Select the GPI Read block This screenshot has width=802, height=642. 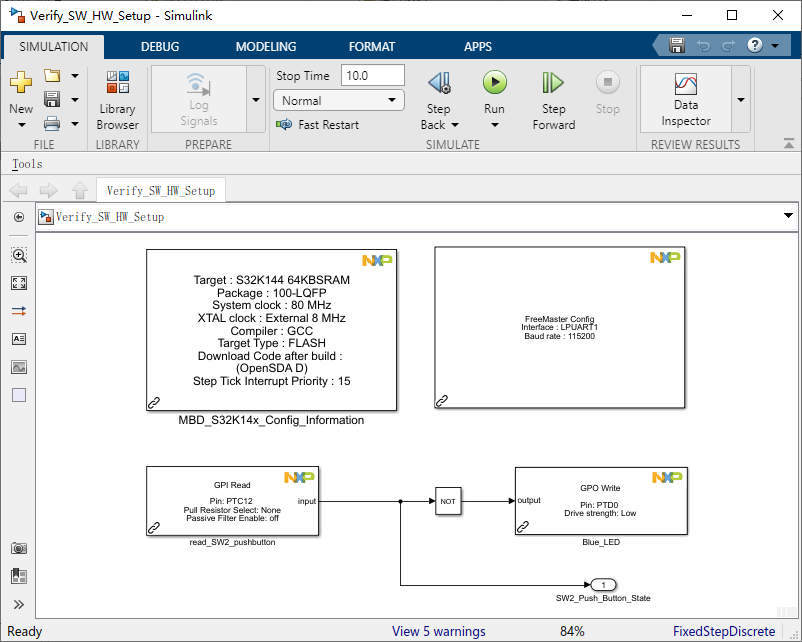pos(232,501)
